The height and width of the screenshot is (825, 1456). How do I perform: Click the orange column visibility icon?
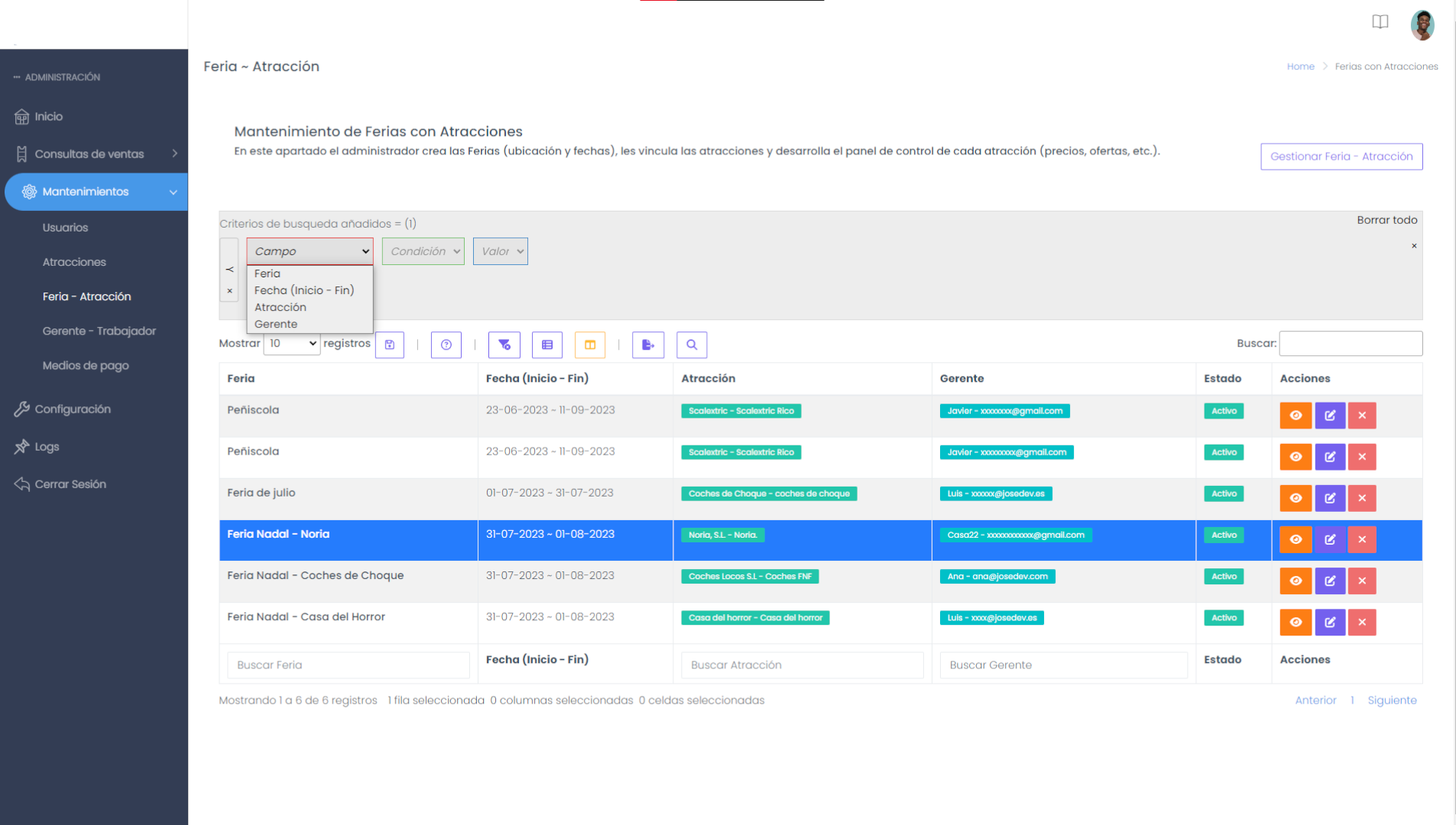(590, 345)
